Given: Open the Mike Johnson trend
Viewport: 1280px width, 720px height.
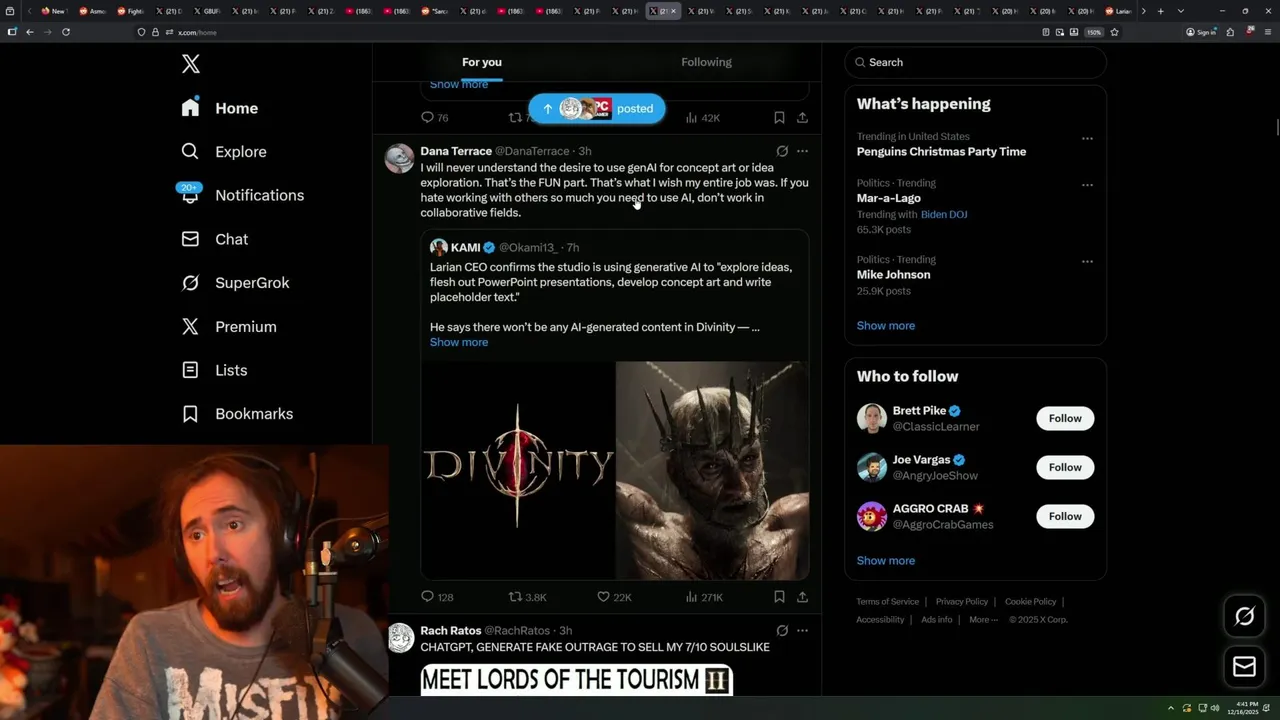Looking at the screenshot, I should pyautogui.click(x=893, y=275).
